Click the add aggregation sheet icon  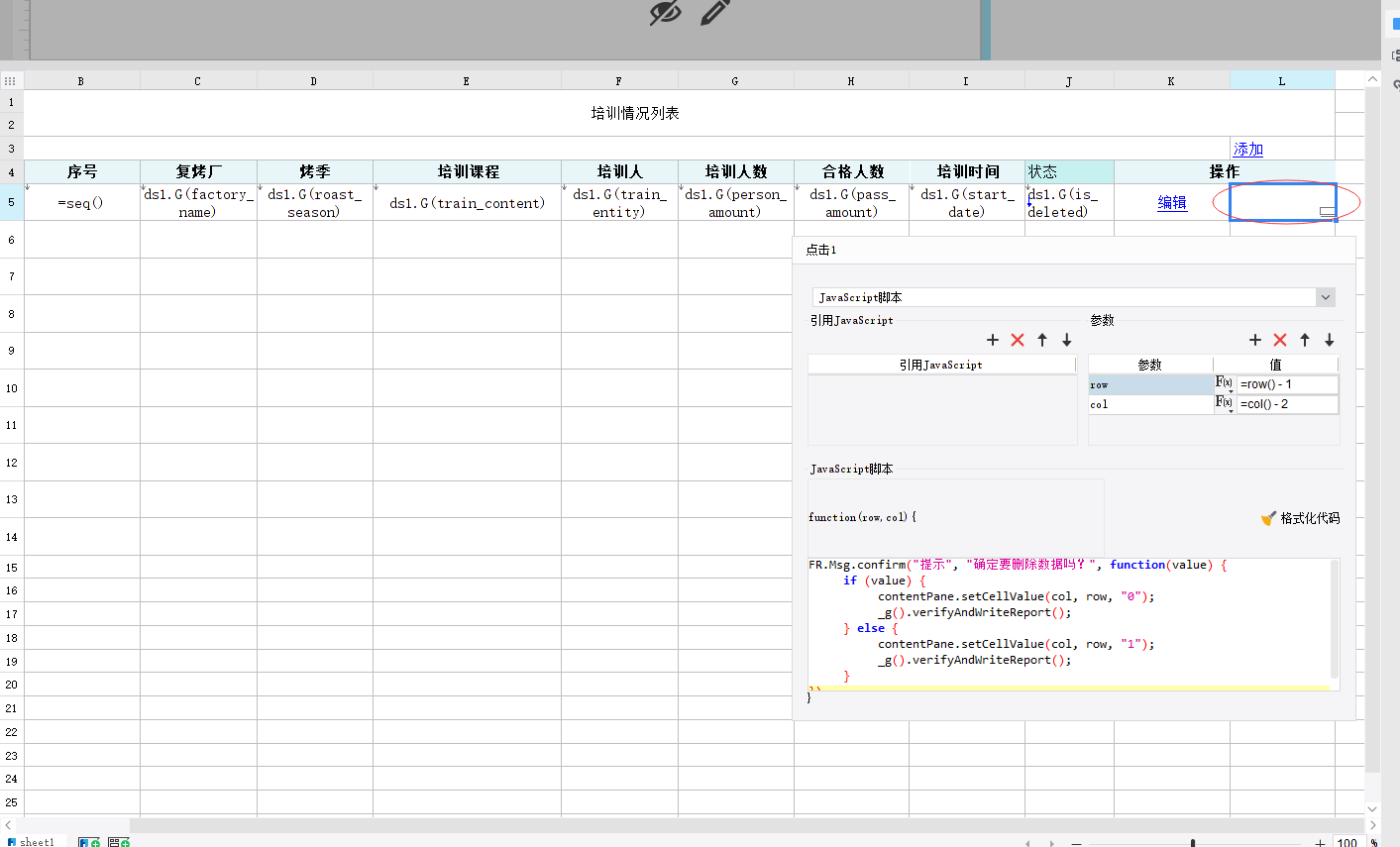pos(119,842)
